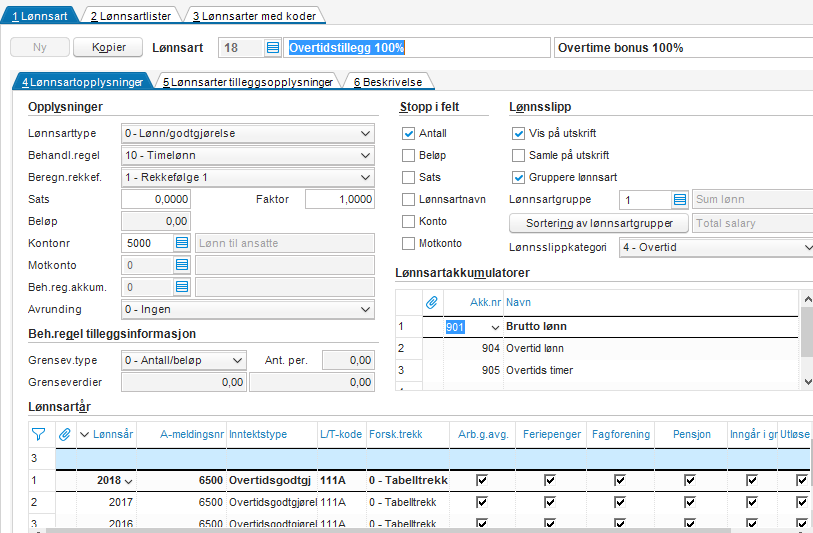Enable Konto checkbox under Stopp i felt

[x=409, y=221]
